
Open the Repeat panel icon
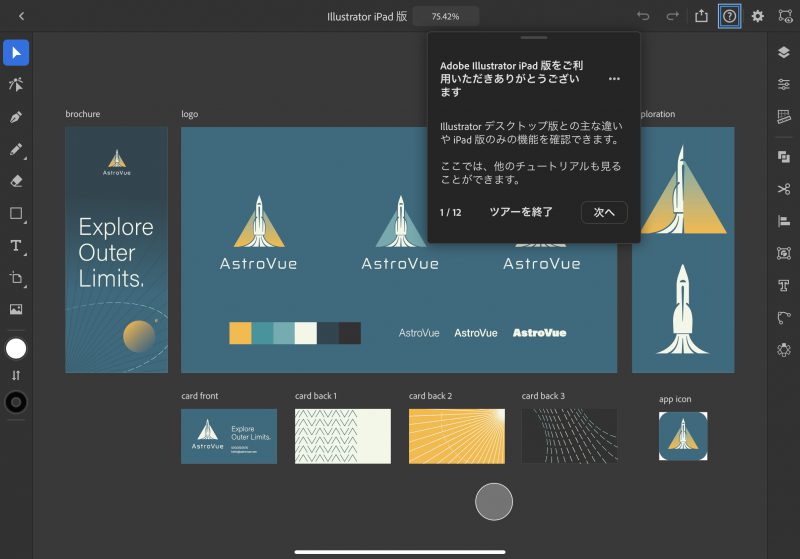[x=784, y=349]
